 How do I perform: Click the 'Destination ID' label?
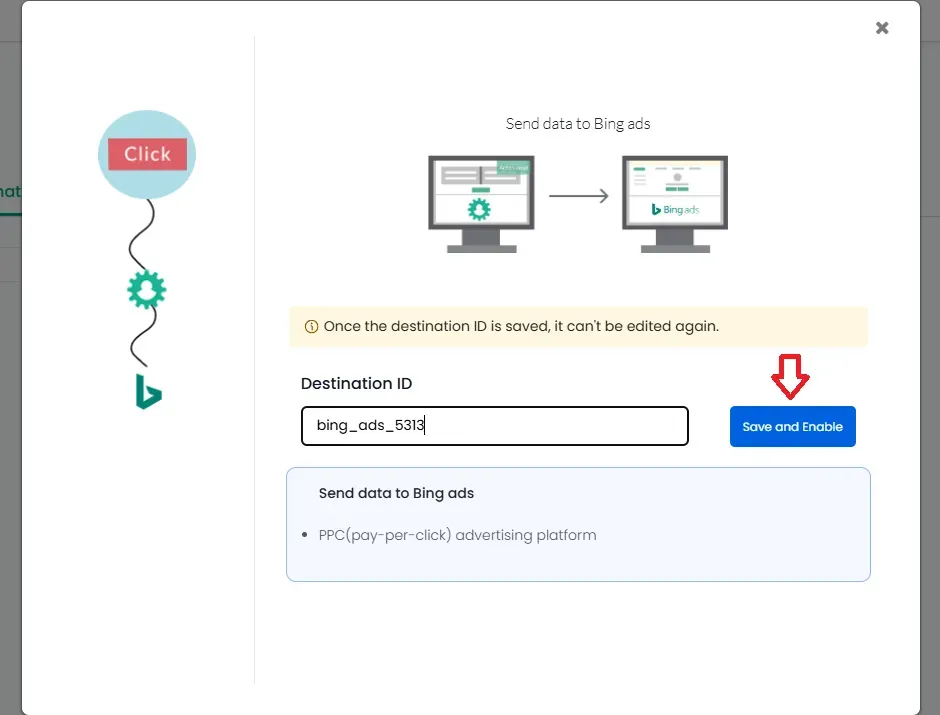pyautogui.click(x=357, y=384)
